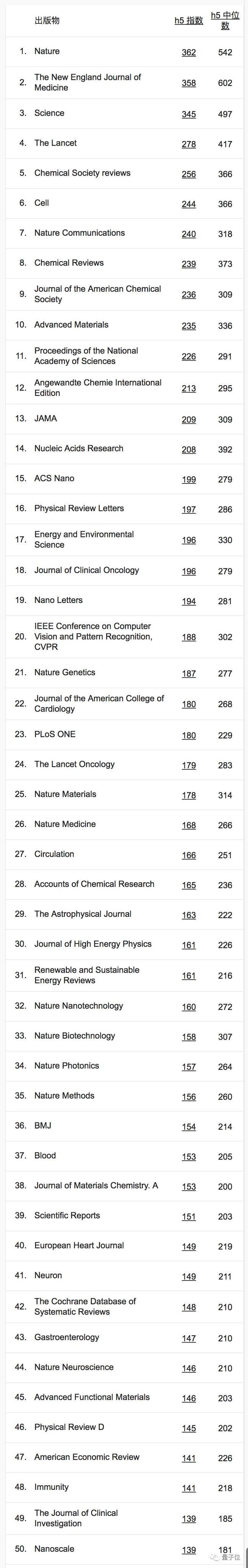Open Nature Biotechnology h5-index 158
This screenshot has height=1568, width=248.
click(x=188, y=1037)
